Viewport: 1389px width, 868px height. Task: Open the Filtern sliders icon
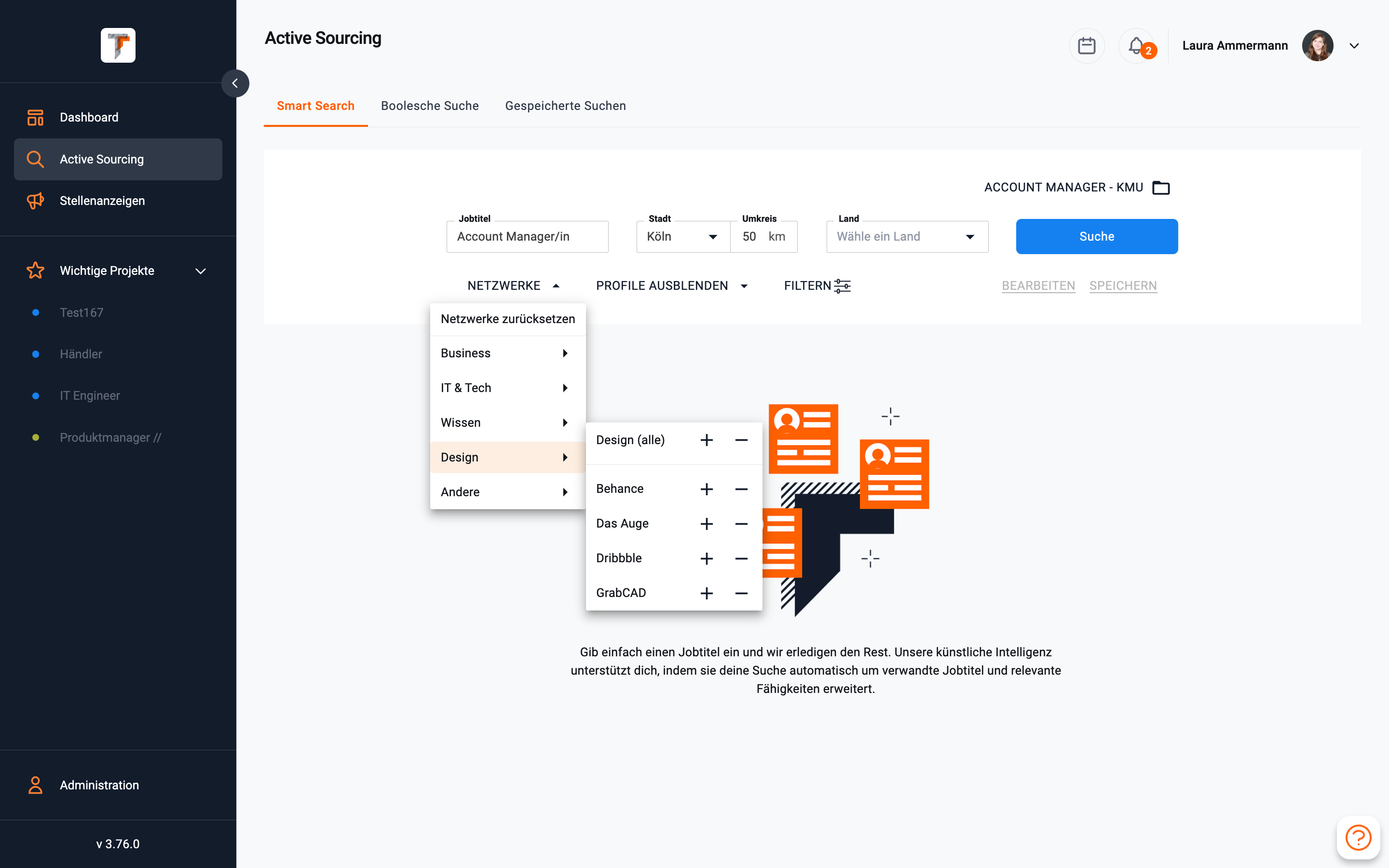(x=843, y=286)
